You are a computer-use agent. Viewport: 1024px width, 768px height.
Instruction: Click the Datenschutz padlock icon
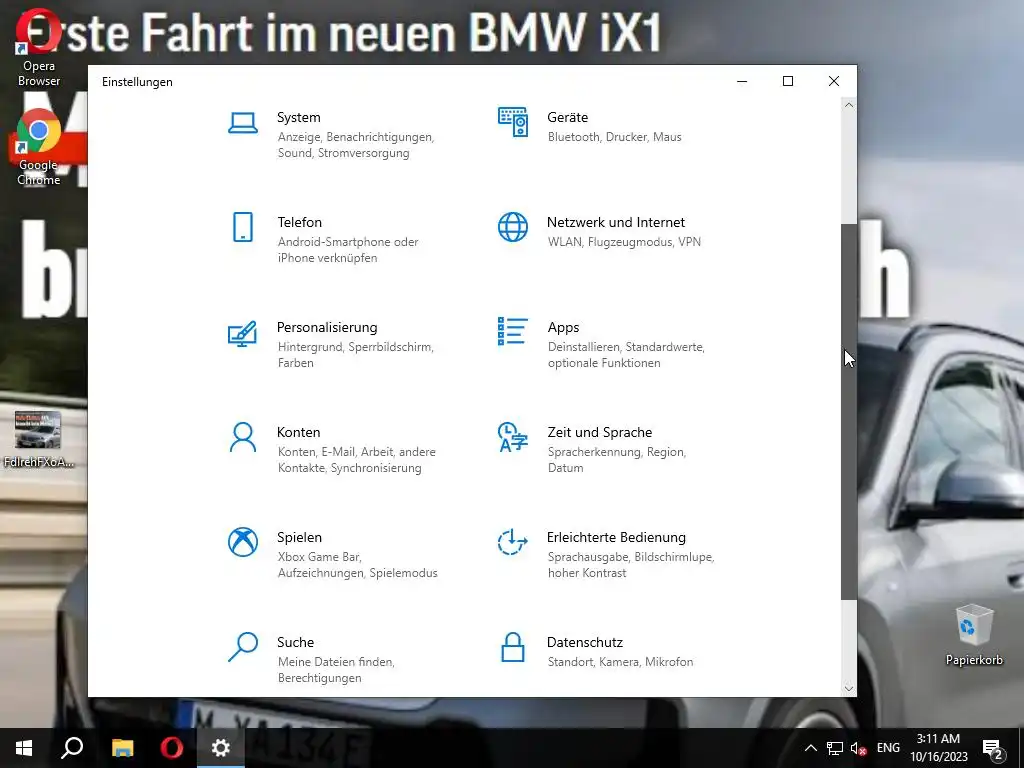coord(513,647)
